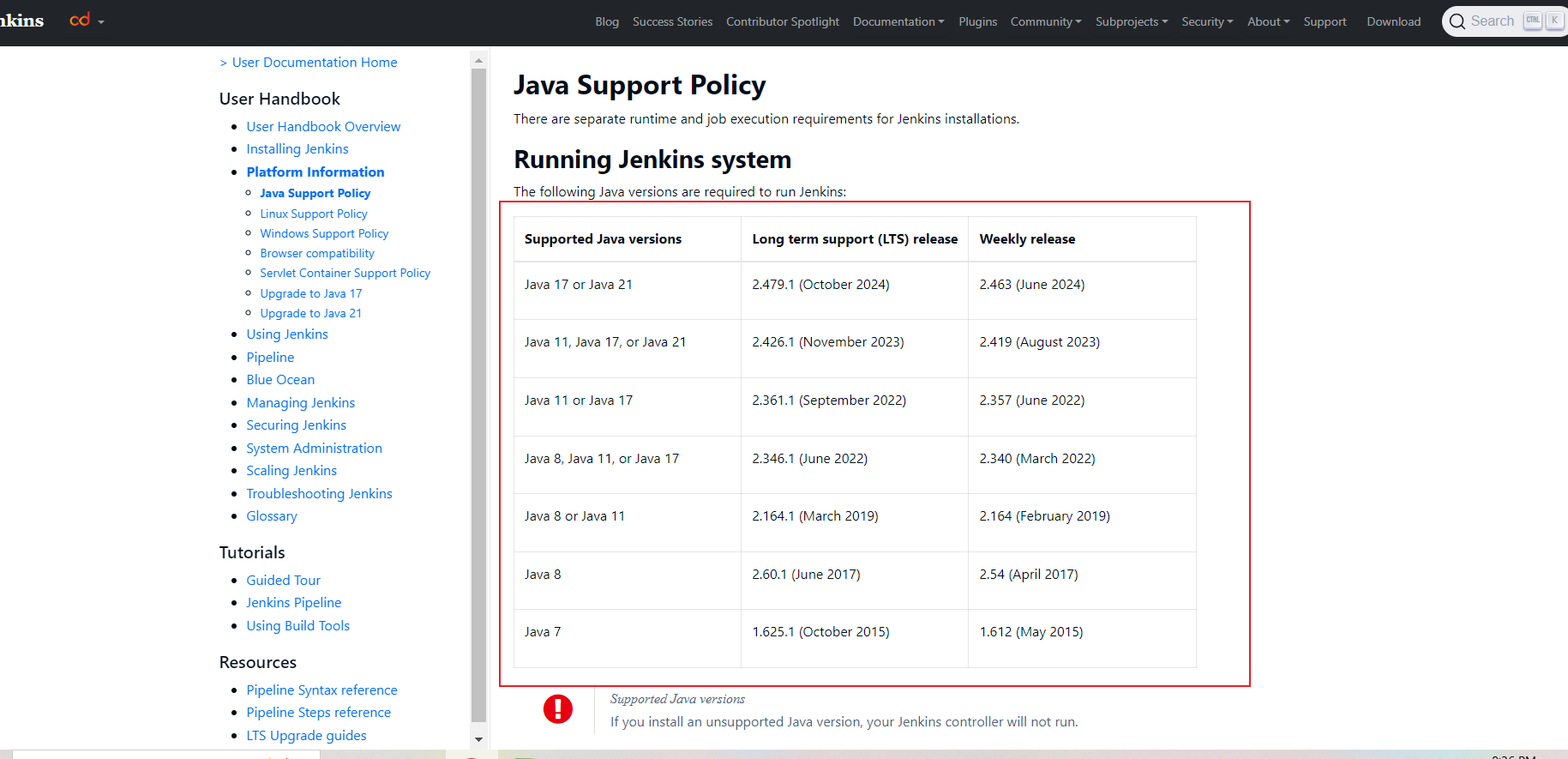1568x759 pixels.
Task: Open the Documentation dropdown menu
Action: (x=898, y=21)
